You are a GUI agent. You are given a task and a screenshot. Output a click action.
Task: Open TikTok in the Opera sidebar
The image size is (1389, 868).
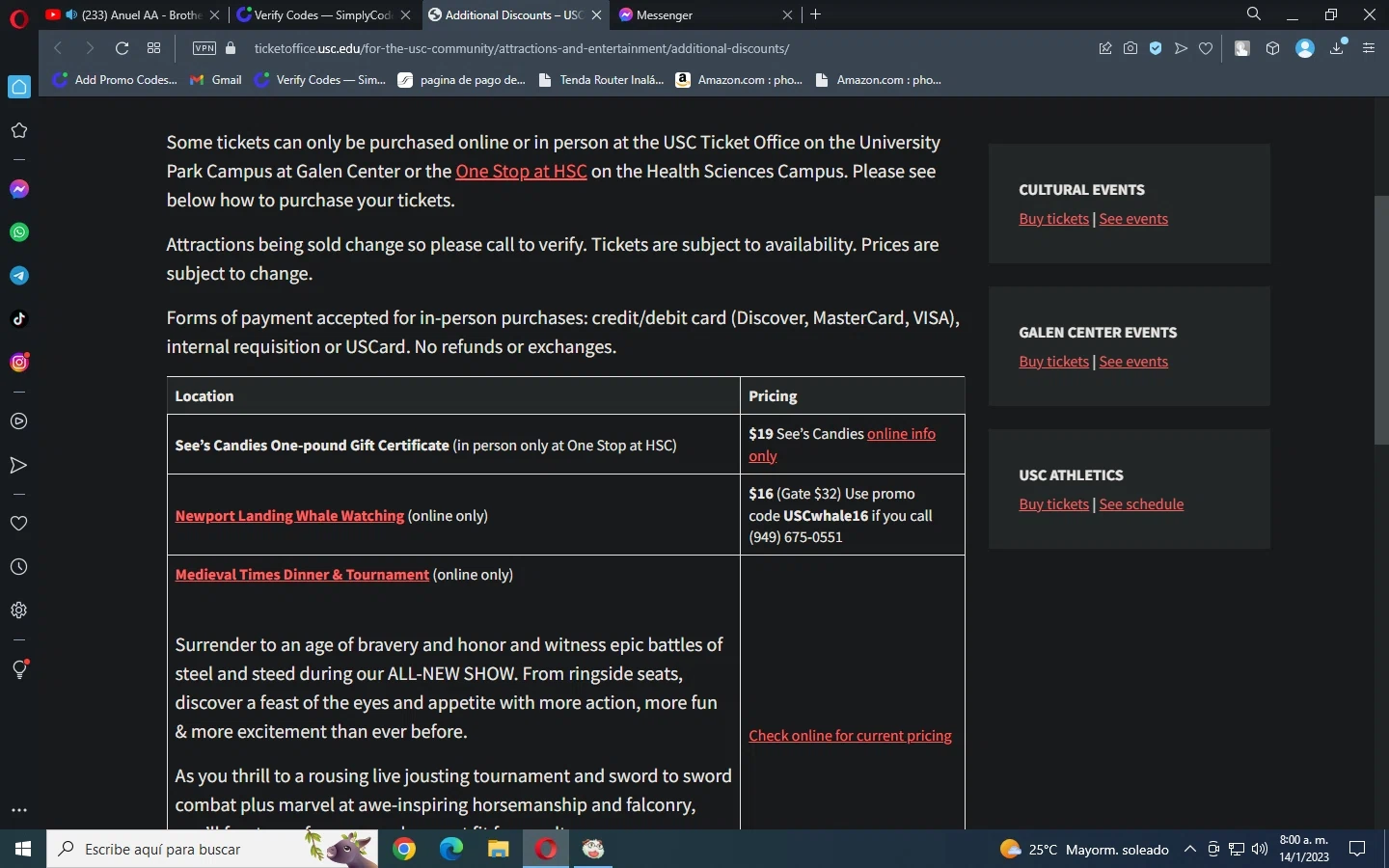(x=19, y=319)
